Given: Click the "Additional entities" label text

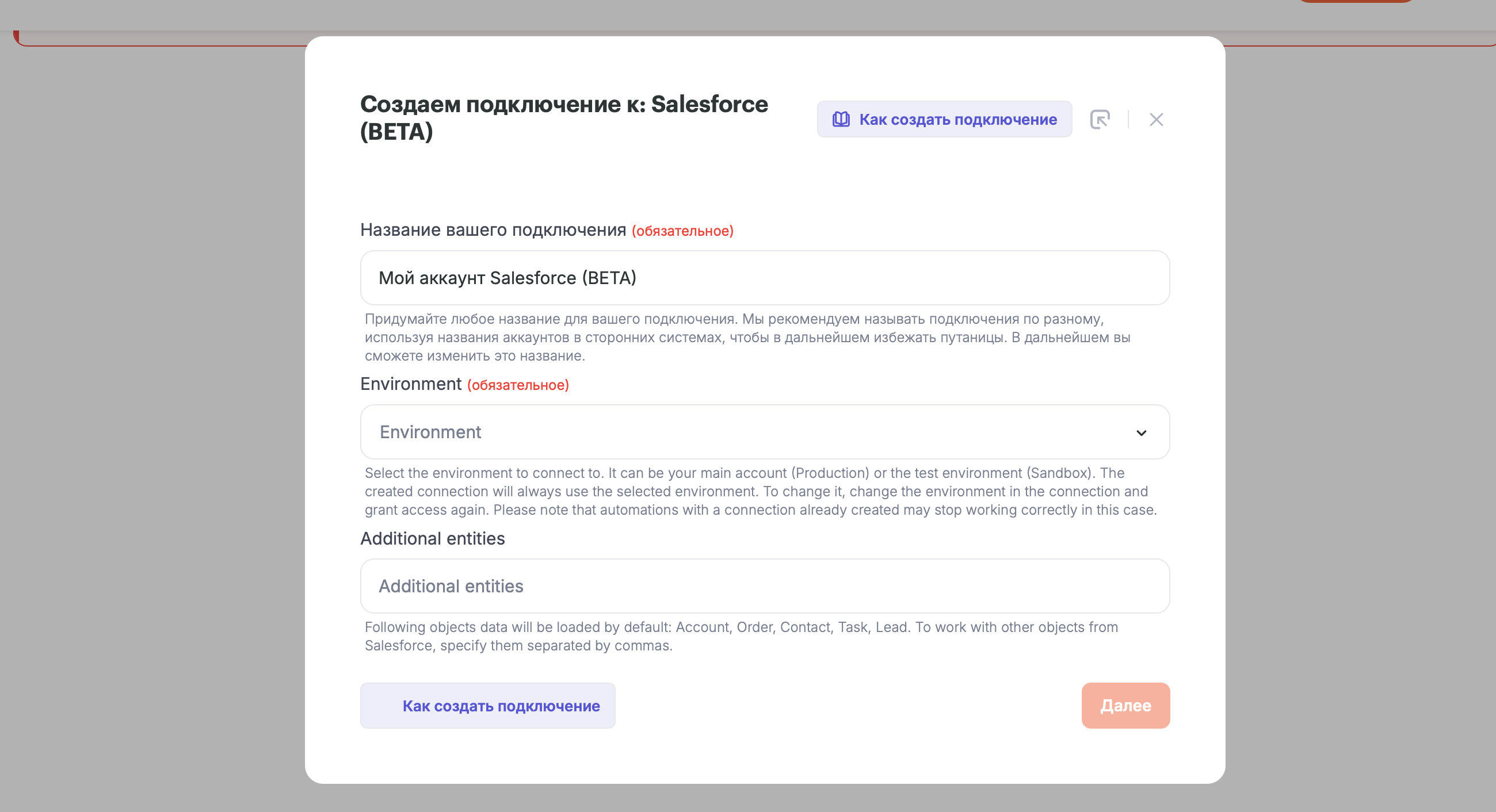Looking at the screenshot, I should point(433,539).
